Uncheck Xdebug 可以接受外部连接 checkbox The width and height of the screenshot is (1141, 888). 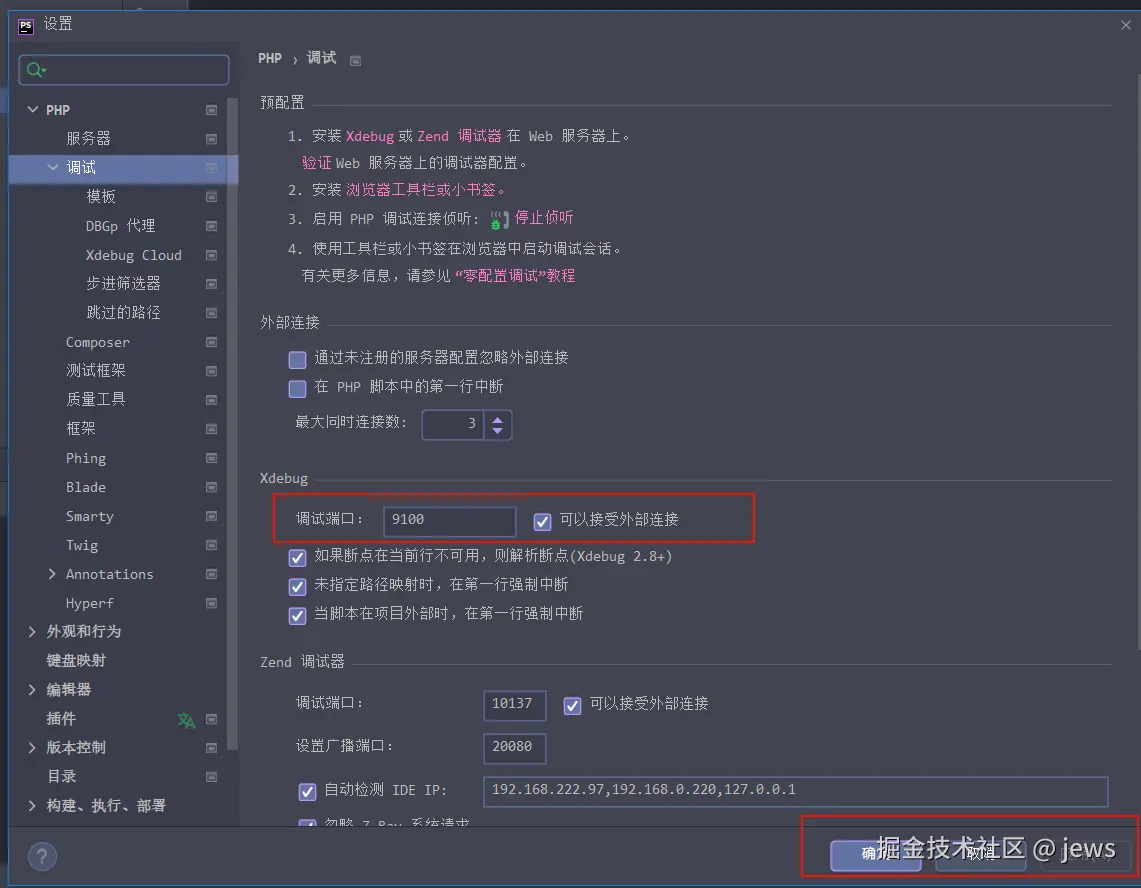point(542,521)
